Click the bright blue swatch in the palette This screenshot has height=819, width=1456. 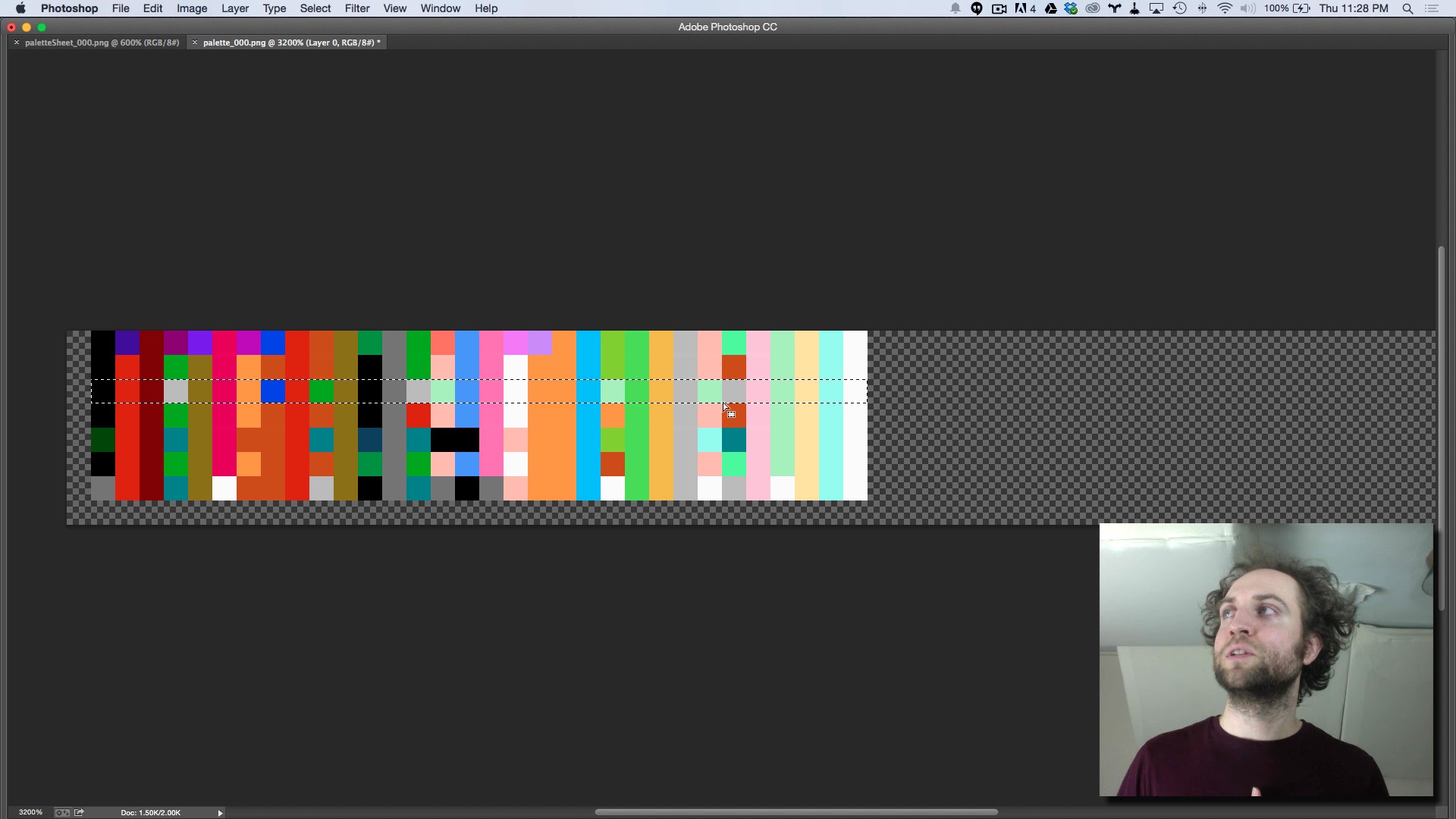coord(273,343)
